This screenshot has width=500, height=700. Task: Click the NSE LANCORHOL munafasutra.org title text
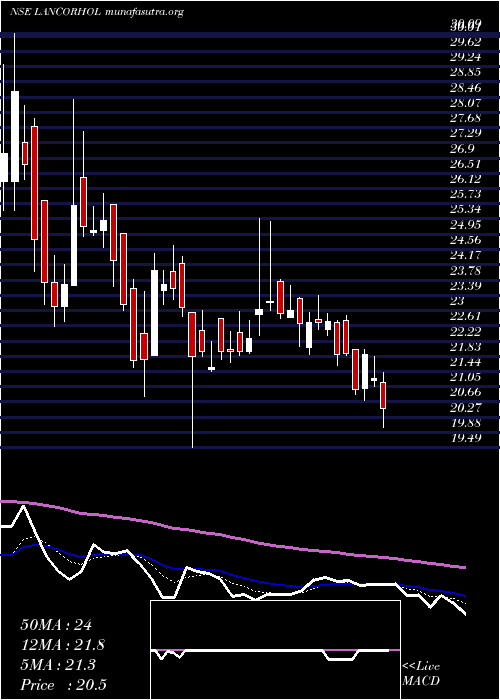pos(97,12)
